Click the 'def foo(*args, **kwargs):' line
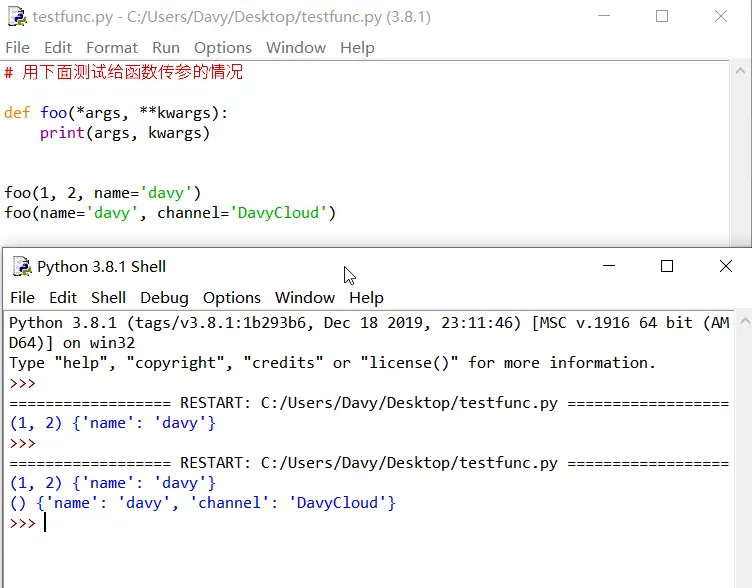Image resolution: width=752 pixels, height=588 pixels. pyautogui.click(x=116, y=113)
